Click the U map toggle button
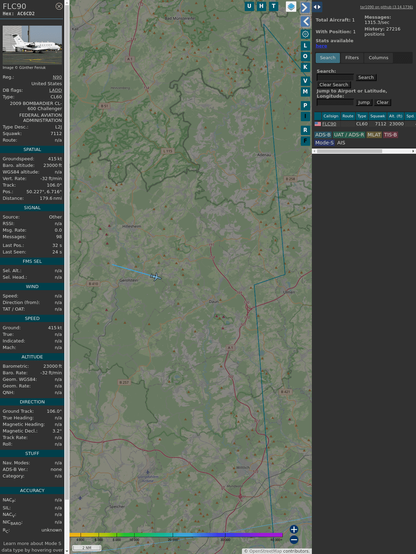Image resolution: width=416 pixels, height=554 pixels. tap(249, 6)
